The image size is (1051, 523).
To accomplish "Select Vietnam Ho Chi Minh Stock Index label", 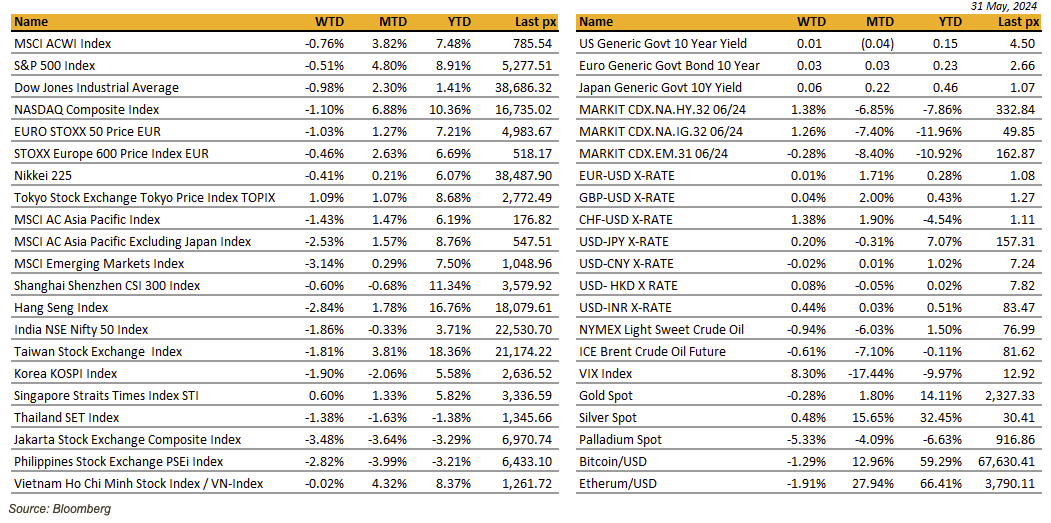I will tap(139, 484).
